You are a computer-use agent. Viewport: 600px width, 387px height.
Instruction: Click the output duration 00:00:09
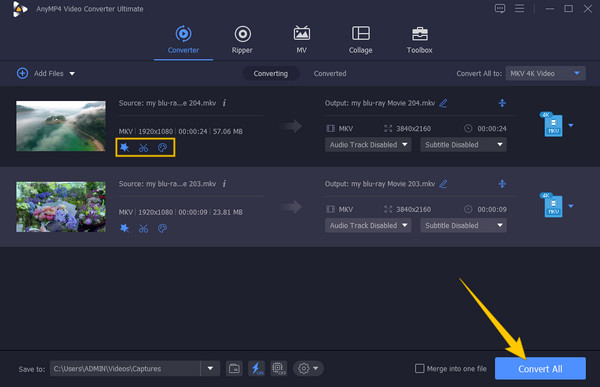pyautogui.click(x=492, y=209)
